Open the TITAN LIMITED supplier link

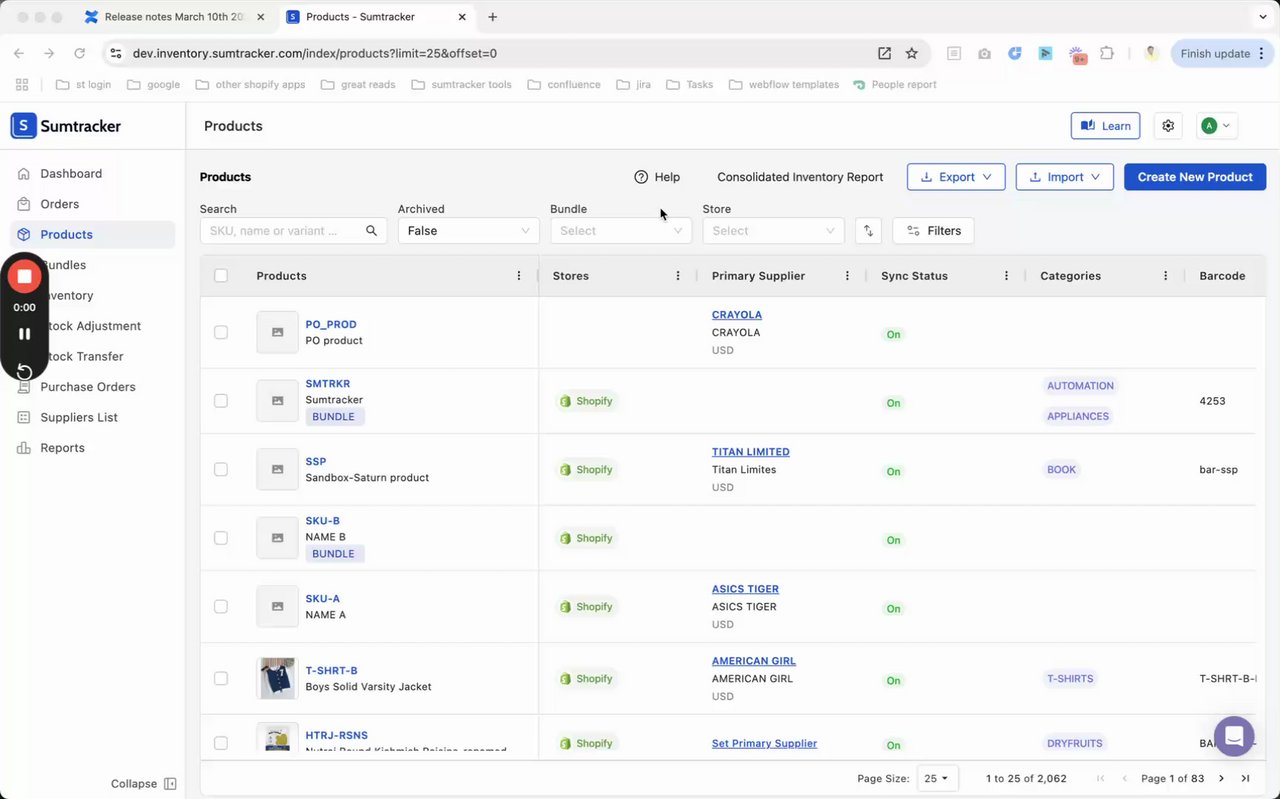750,452
